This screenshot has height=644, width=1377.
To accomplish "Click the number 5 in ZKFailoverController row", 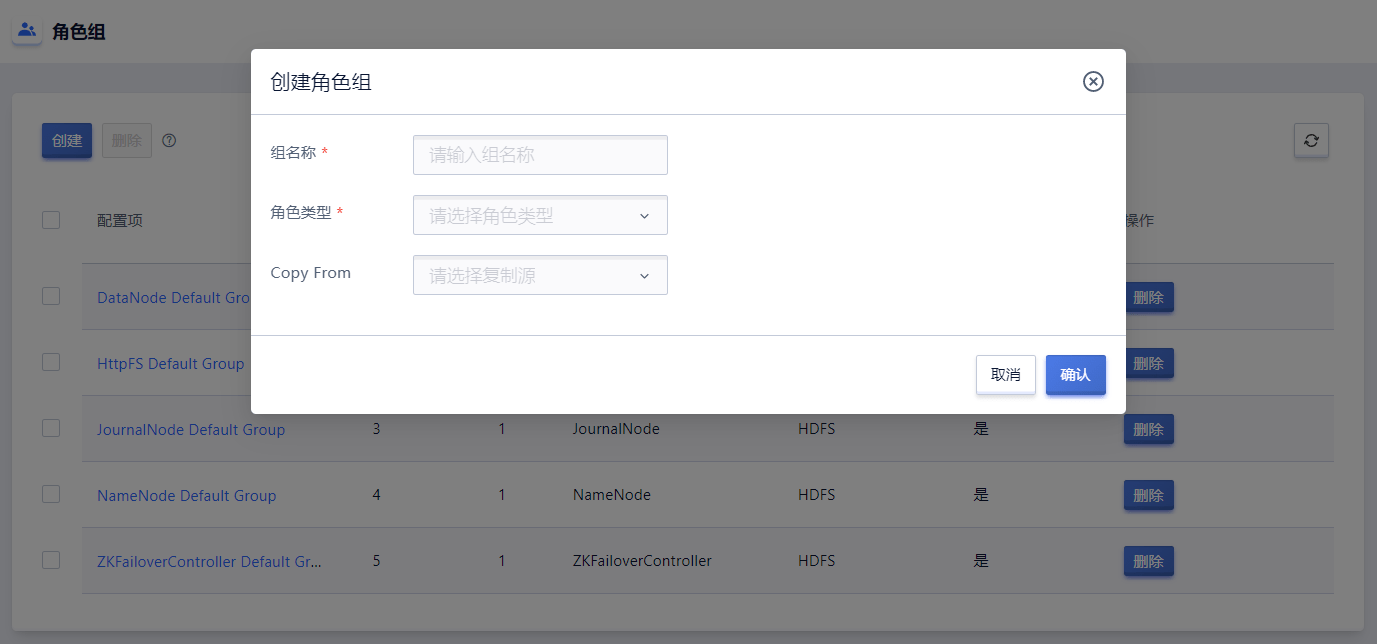I will point(376,561).
